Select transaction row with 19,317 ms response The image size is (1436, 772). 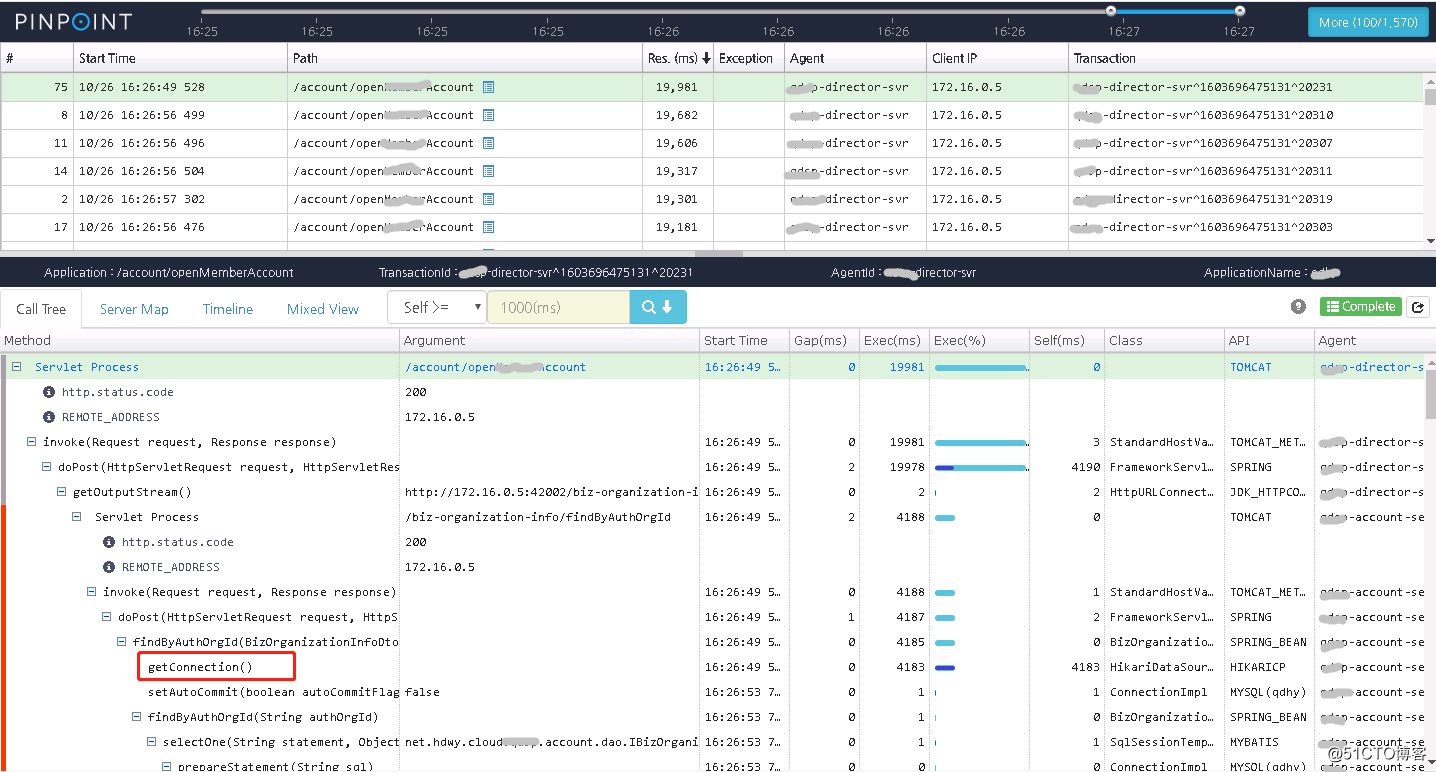coord(712,171)
